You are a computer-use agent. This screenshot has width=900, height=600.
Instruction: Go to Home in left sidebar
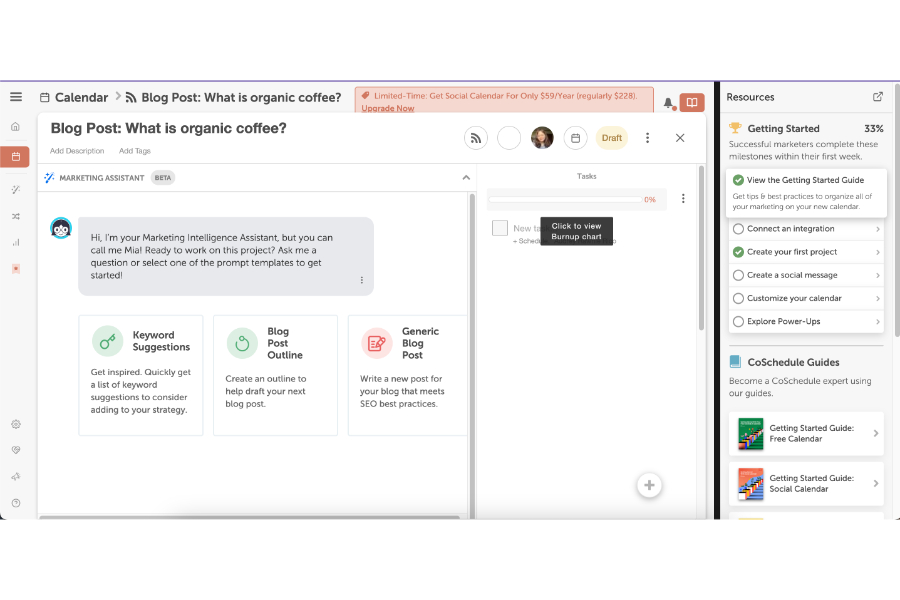coord(15,126)
